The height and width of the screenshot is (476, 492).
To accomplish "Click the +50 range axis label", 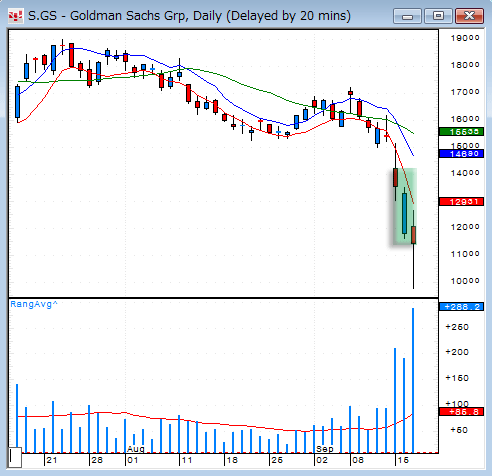I will click(459, 430).
